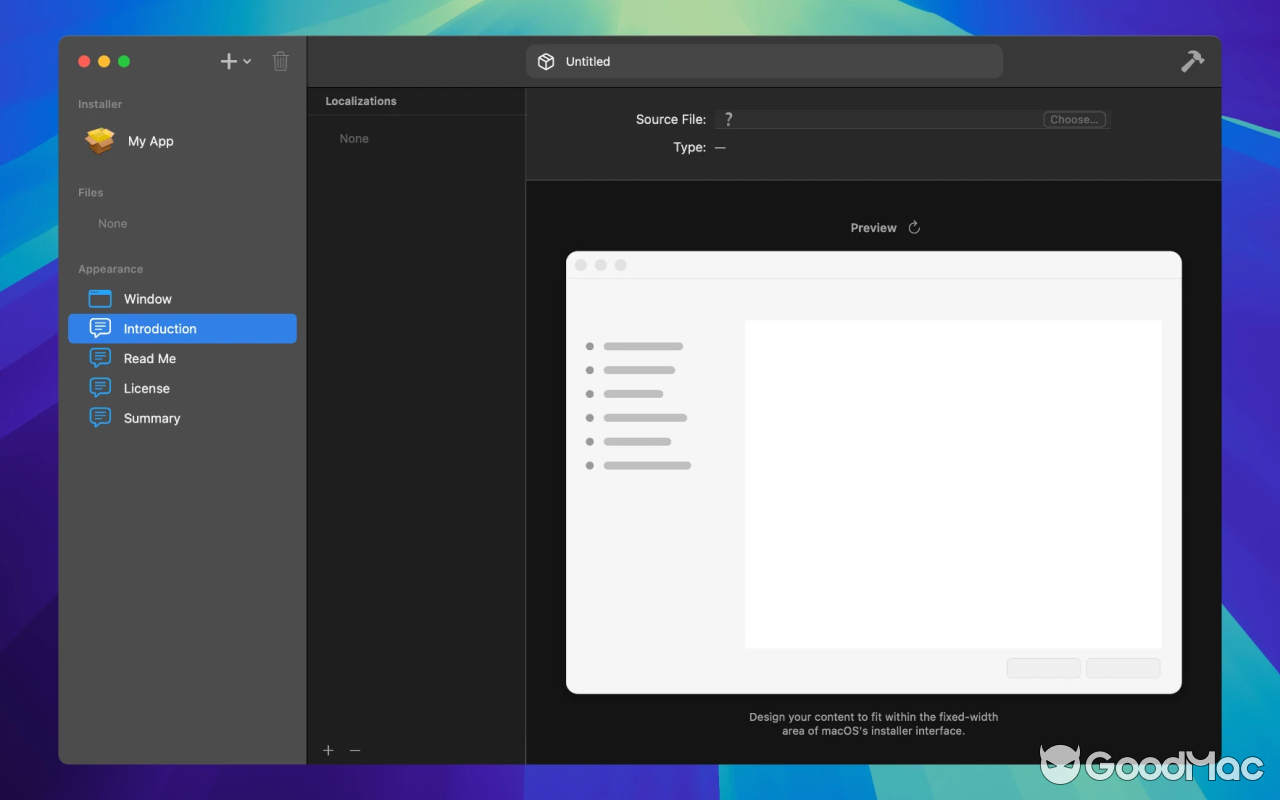Select the Read Me page icon
1280x800 pixels.
pos(99,358)
